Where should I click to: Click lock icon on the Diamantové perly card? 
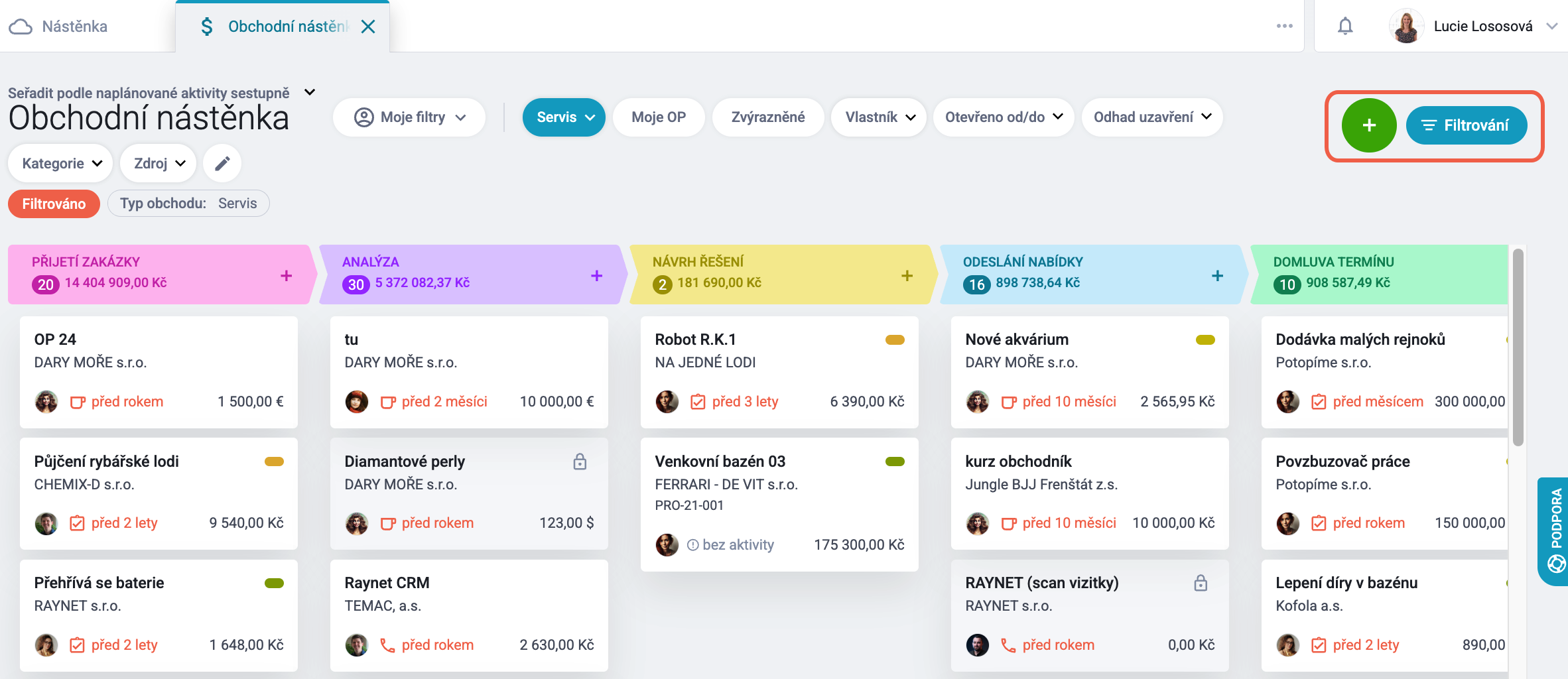580,462
